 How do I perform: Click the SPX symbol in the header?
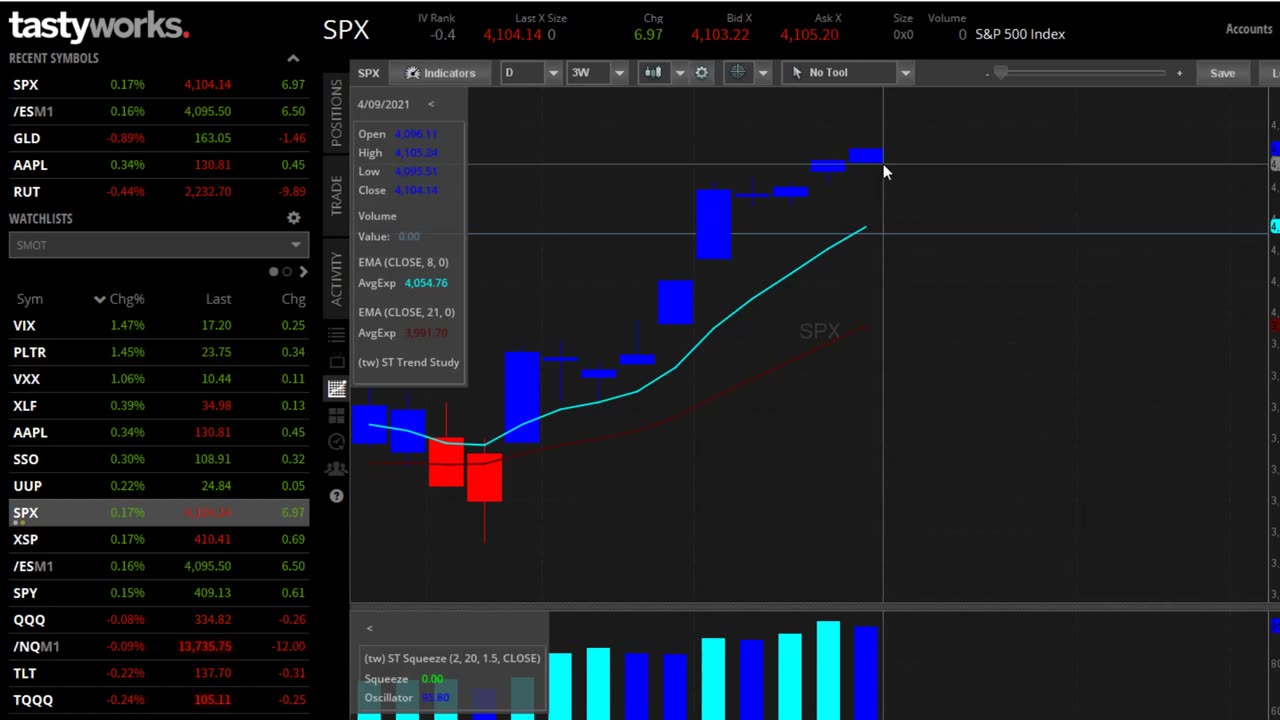click(346, 30)
